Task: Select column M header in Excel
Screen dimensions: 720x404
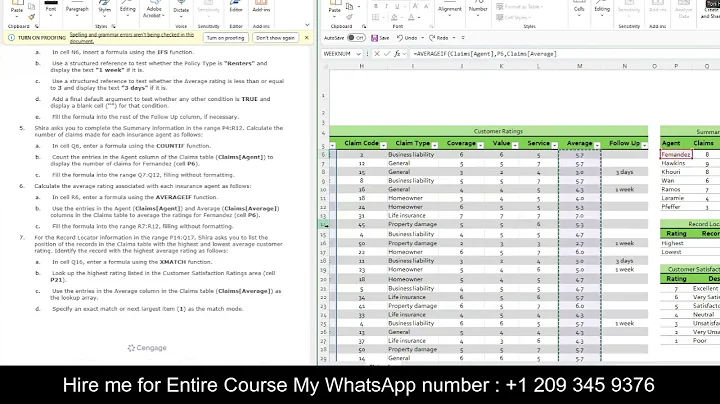Action: 579,66
